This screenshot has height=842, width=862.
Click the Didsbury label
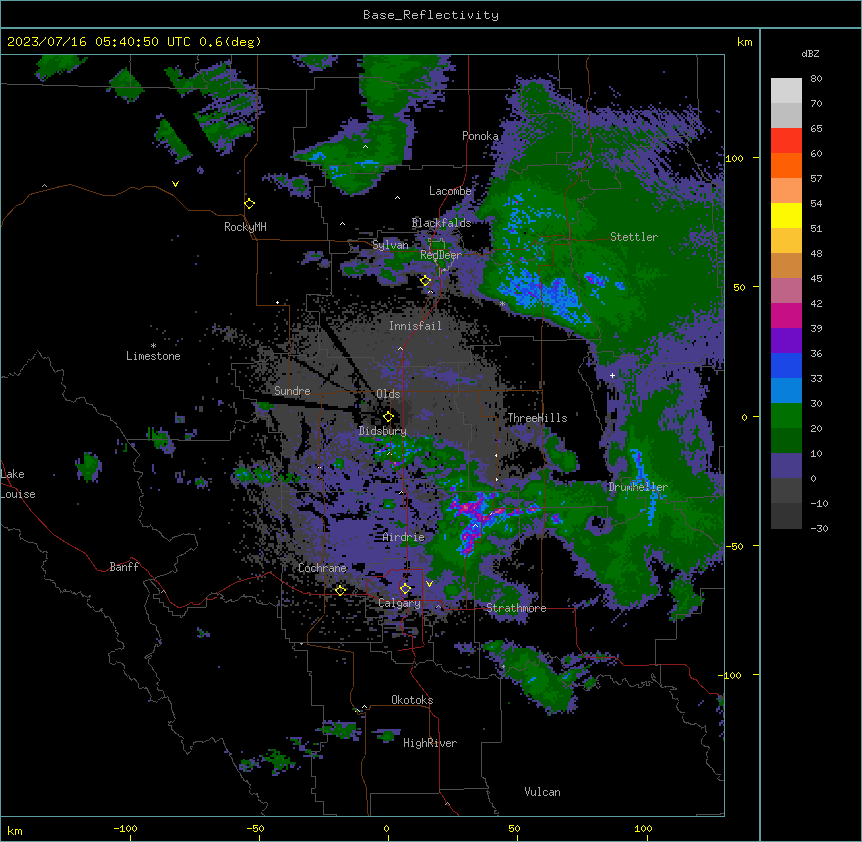(x=383, y=431)
